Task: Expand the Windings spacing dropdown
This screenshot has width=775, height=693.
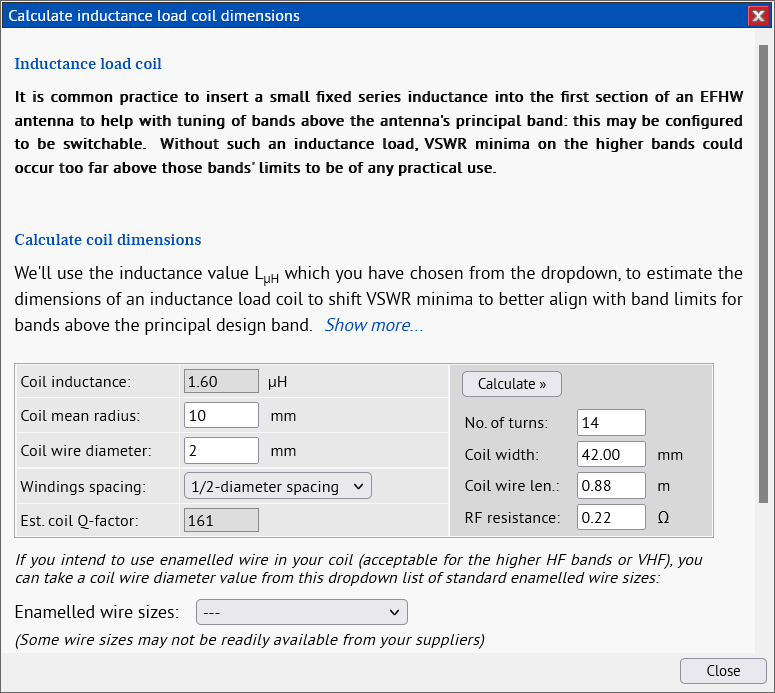Action: (x=278, y=486)
